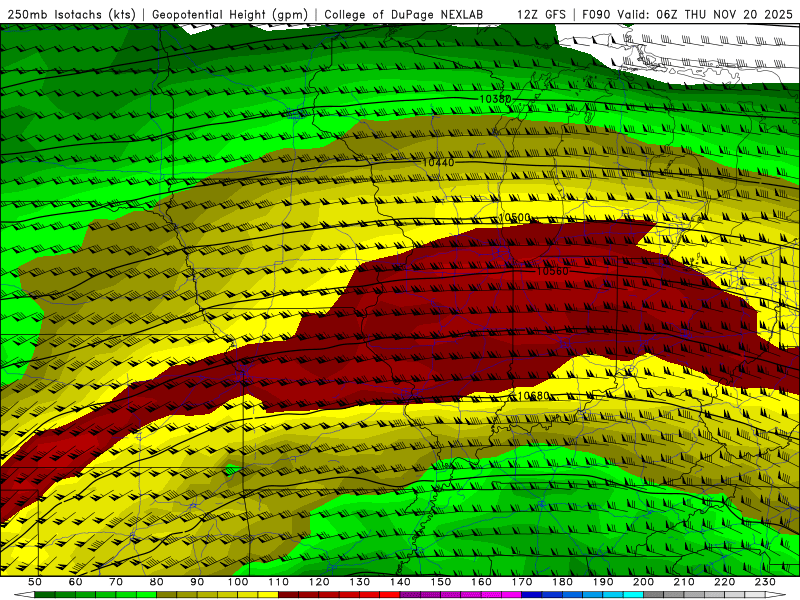The width and height of the screenshot is (800, 600).
Task: Click the 100 knot legend value
Action: (x=238, y=582)
